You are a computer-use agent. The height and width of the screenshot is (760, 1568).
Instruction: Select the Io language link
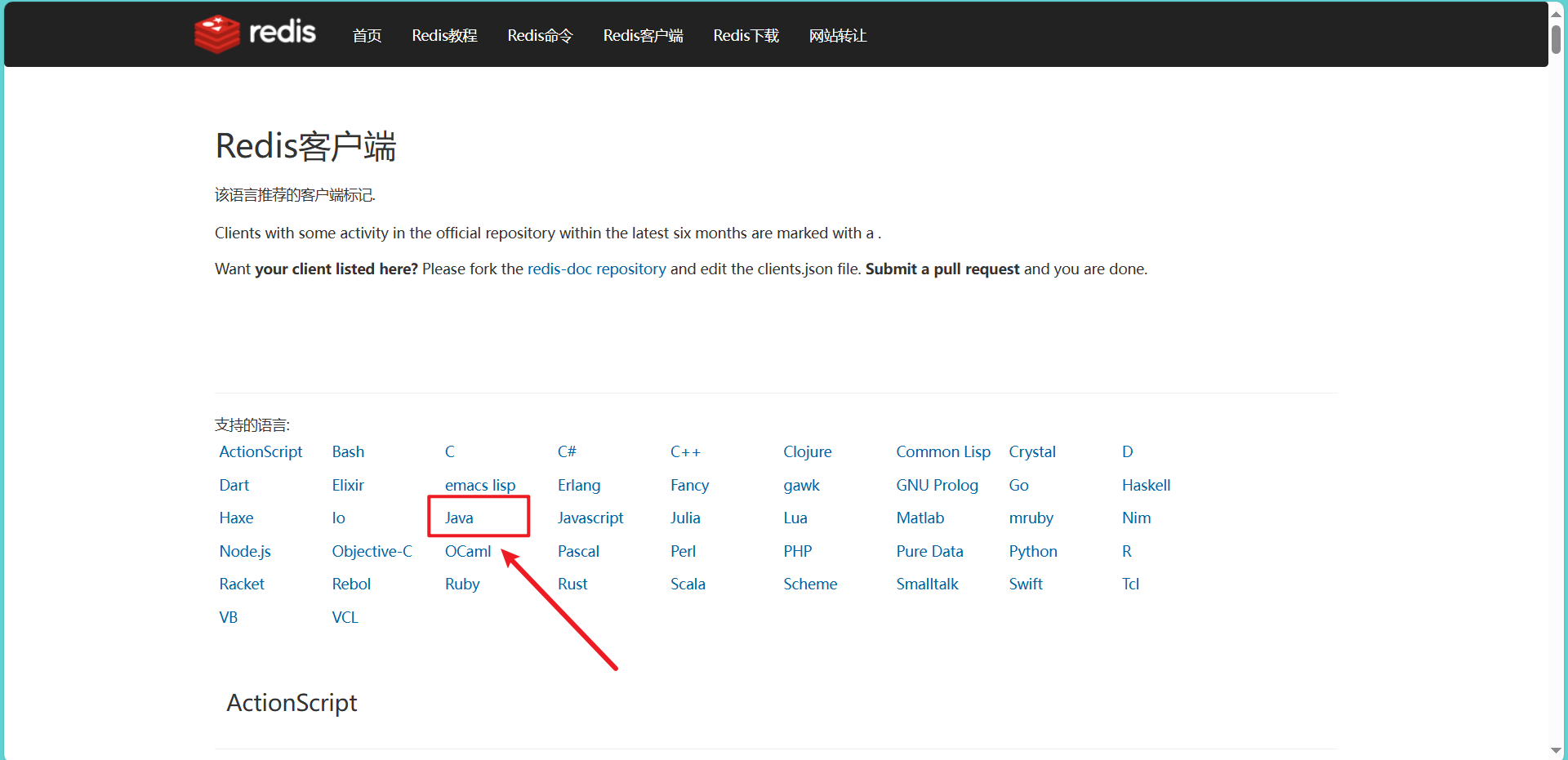coord(338,518)
